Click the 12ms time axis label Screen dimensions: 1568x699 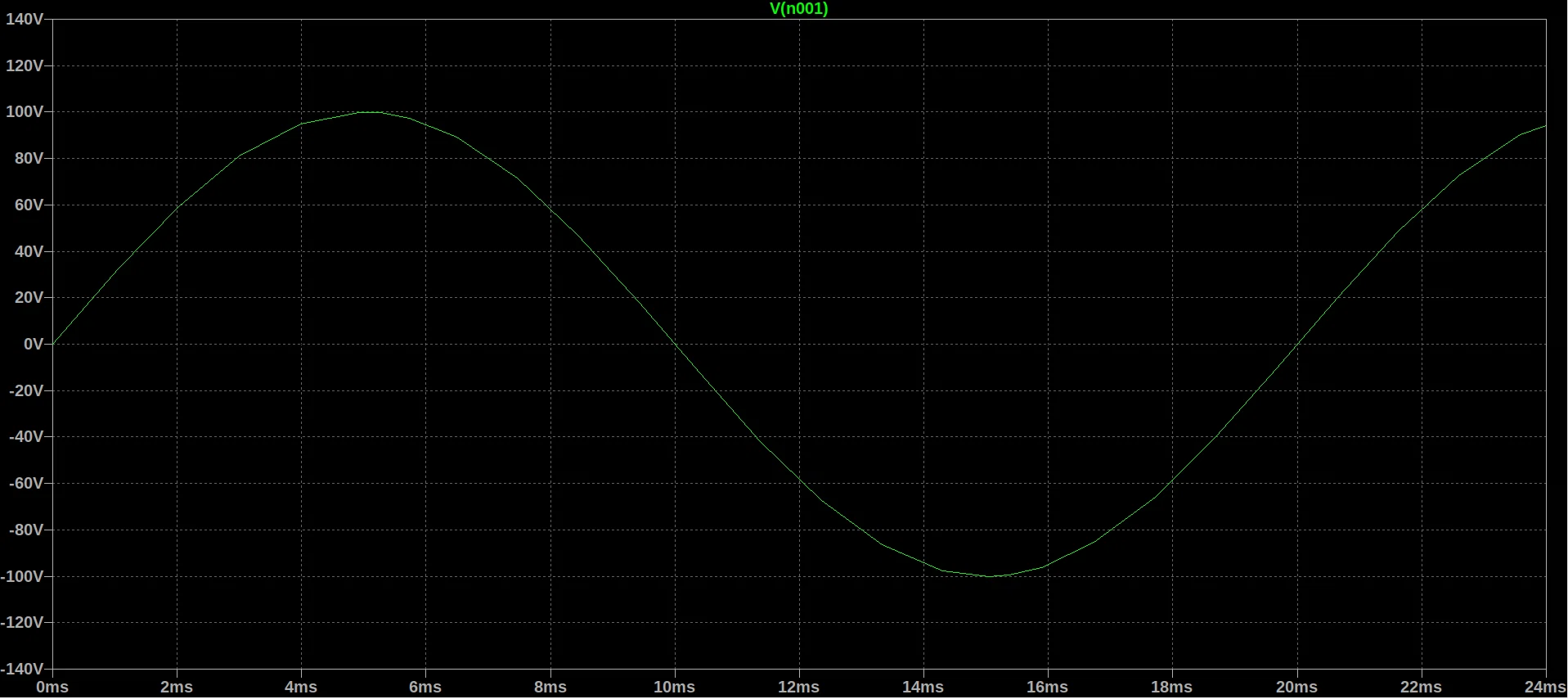point(798,688)
